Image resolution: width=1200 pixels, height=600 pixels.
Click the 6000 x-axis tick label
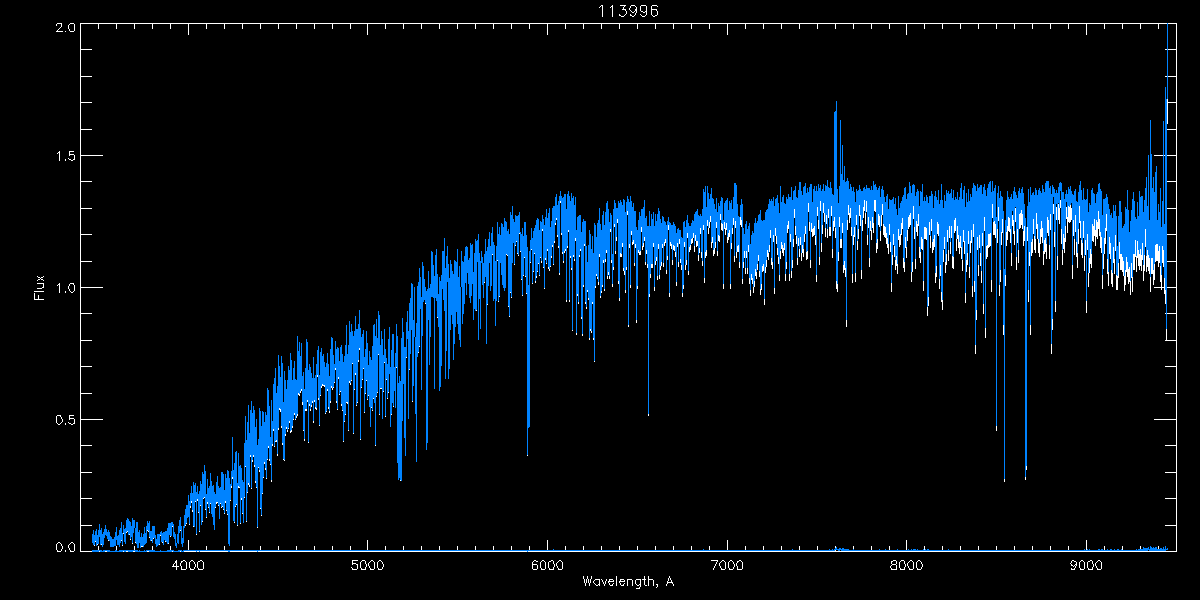pyautogui.click(x=547, y=565)
